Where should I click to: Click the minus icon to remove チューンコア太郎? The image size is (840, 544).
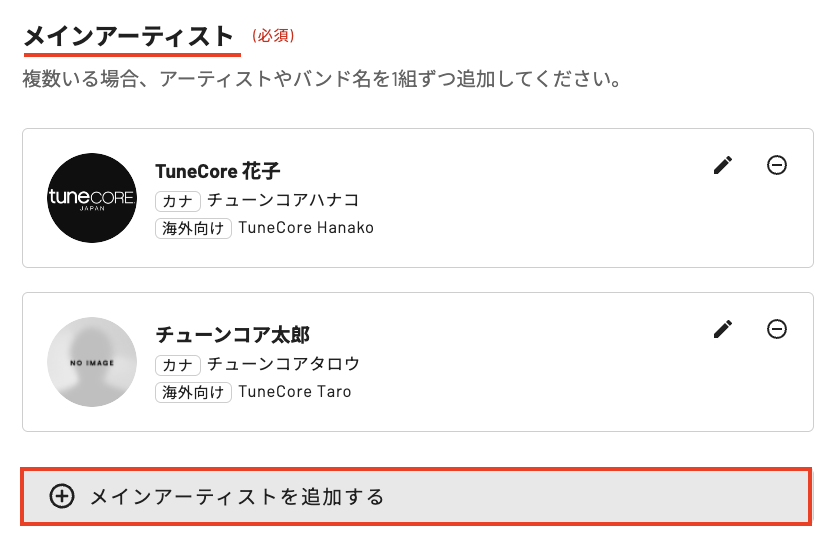pos(776,329)
